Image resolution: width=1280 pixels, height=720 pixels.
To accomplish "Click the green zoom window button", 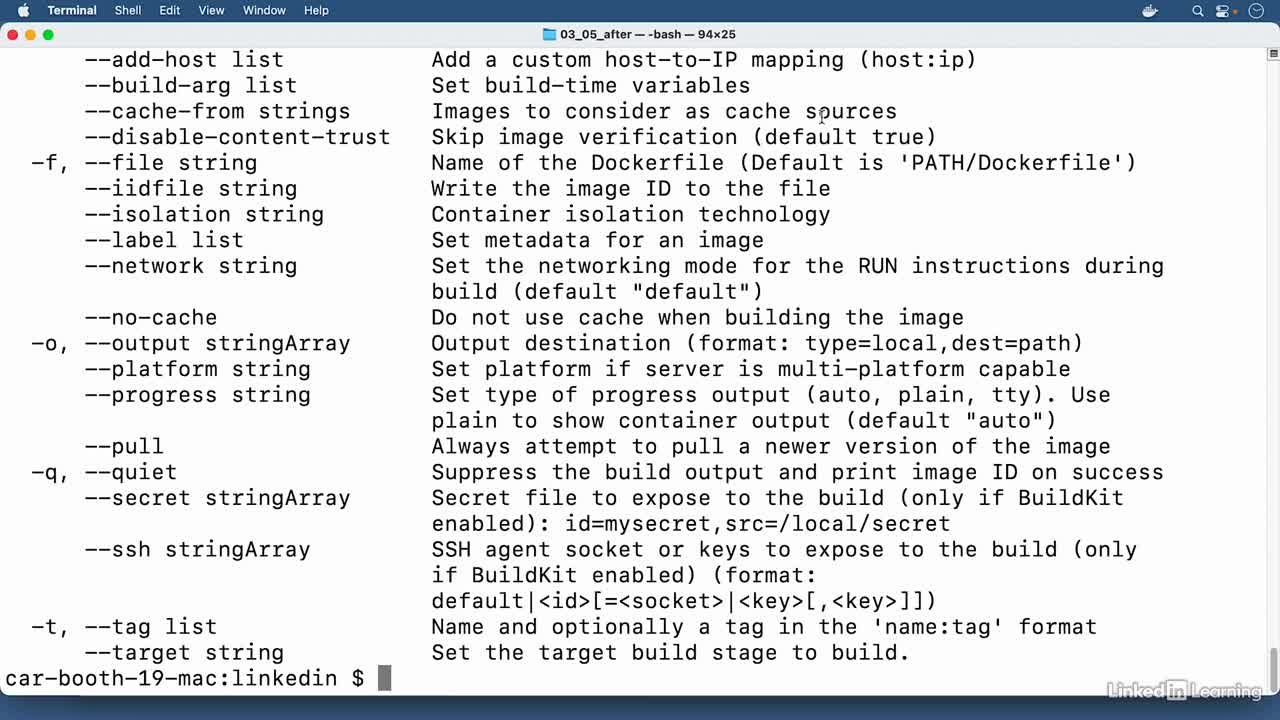I will [x=48, y=34].
